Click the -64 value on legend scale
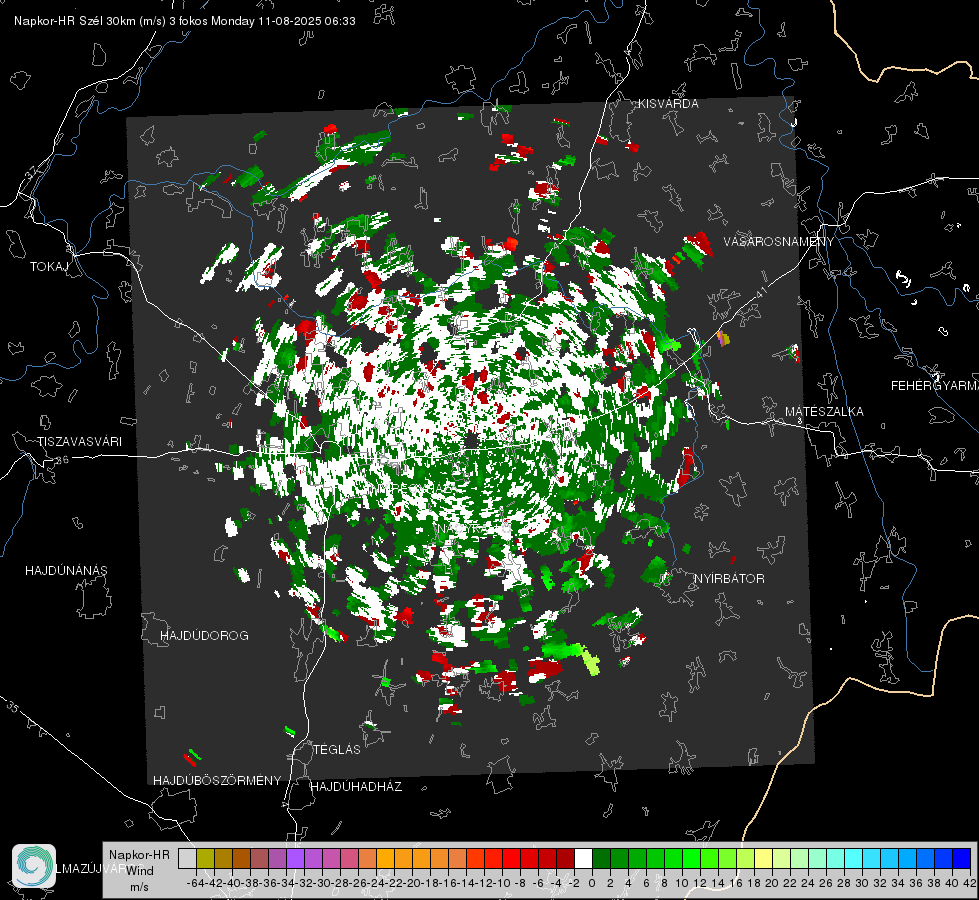 tap(195, 883)
